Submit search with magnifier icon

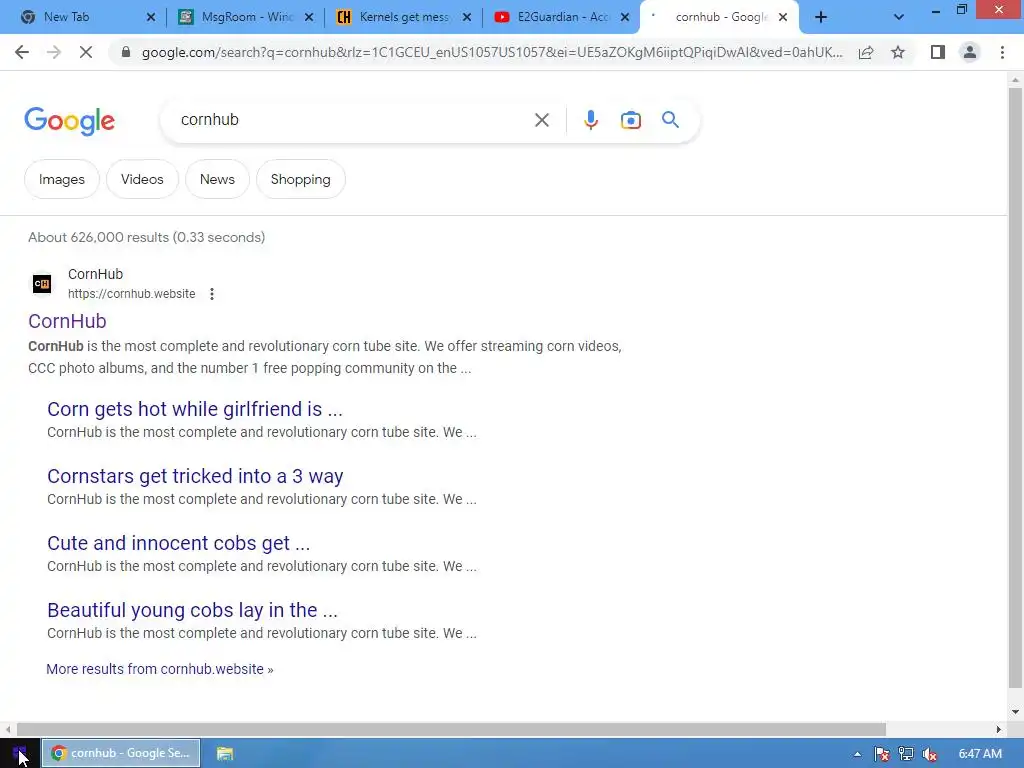[x=670, y=120]
